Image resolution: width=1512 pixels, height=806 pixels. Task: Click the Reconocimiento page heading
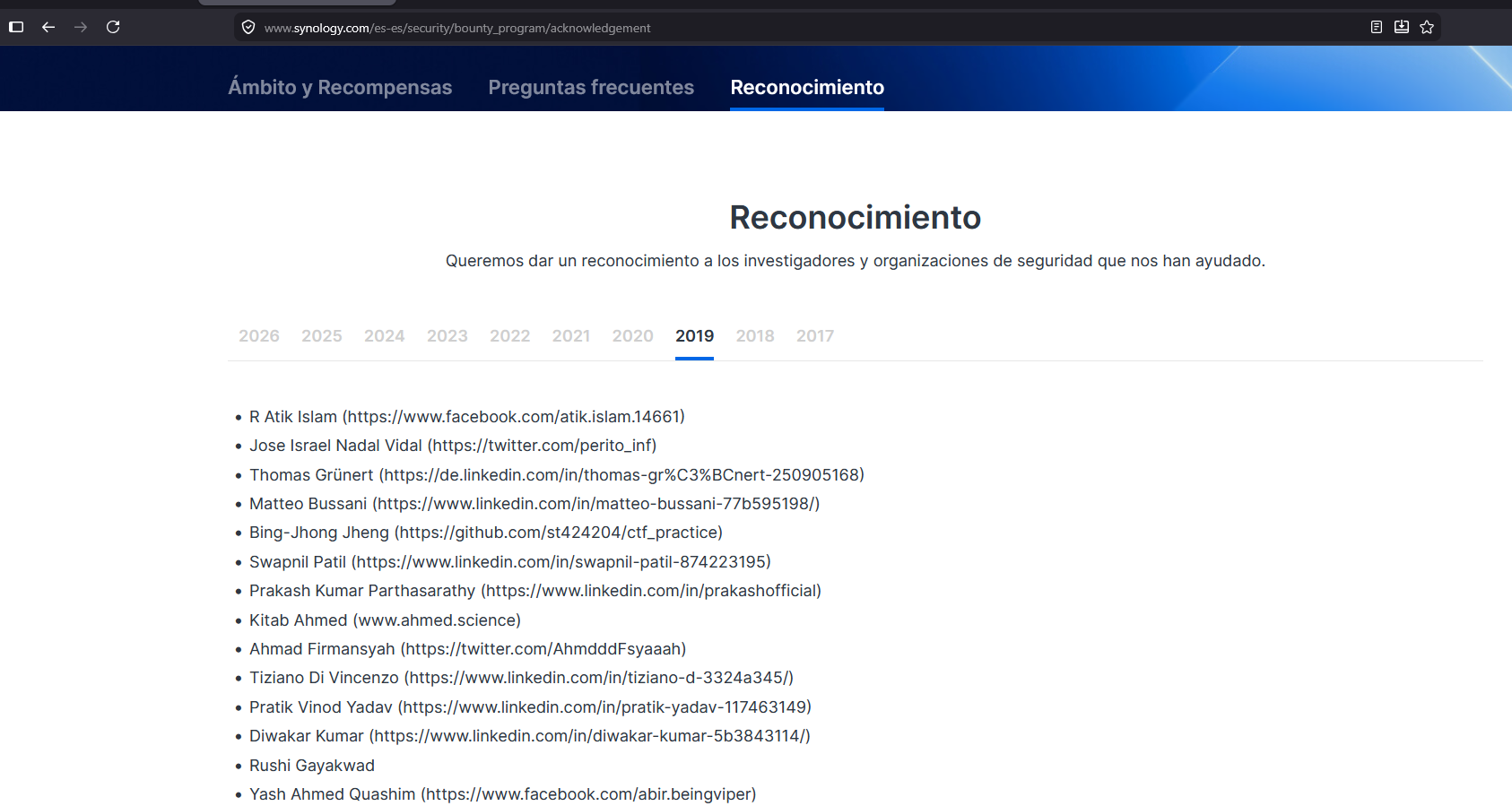pos(856,217)
